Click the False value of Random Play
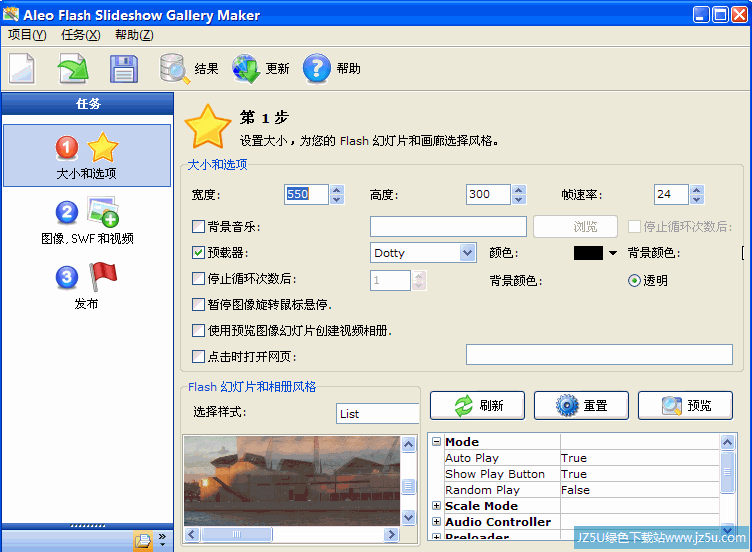Screen dimensions: 752x552 [x=576, y=490]
